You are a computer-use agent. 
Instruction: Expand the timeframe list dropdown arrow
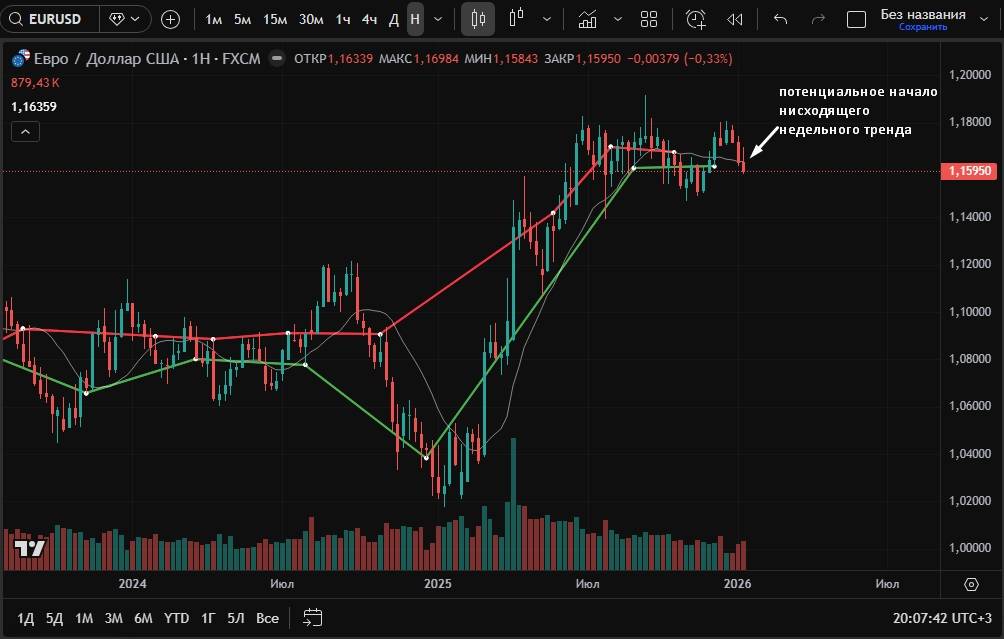pos(438,19)
